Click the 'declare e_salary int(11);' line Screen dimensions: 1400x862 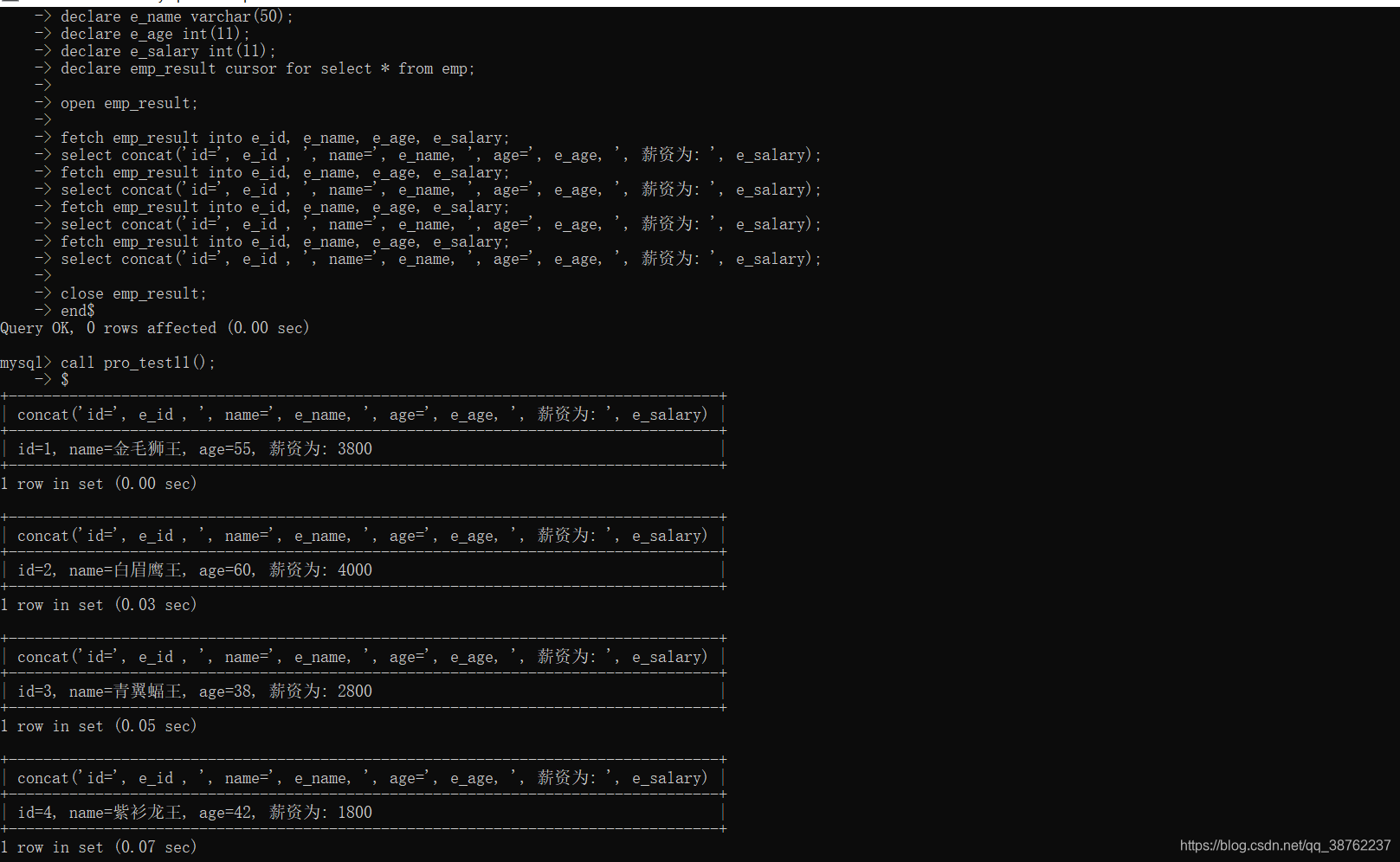(168, 51)
